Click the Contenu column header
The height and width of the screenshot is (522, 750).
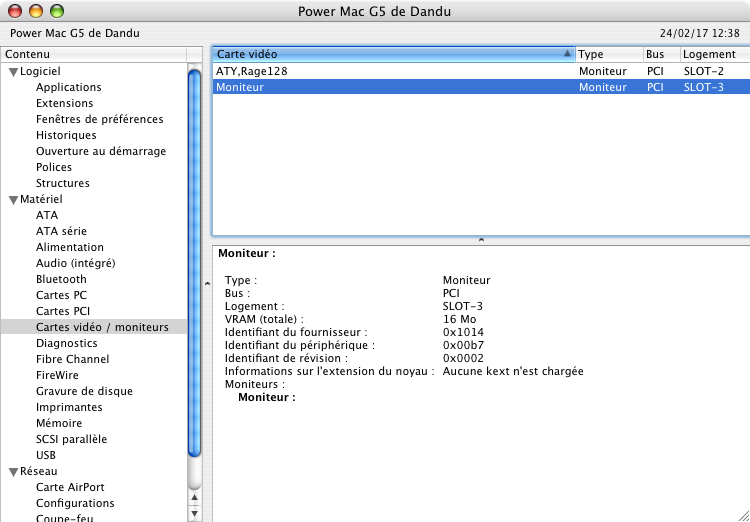click(94, 54)
